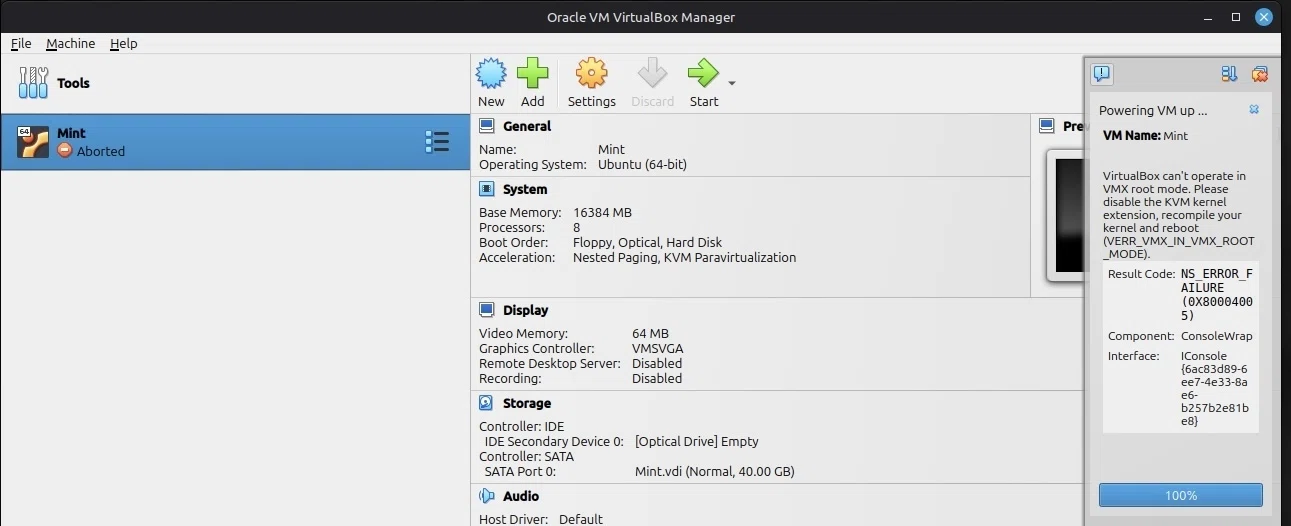
Task: Minimize the VirtualBox Manager window
Action: click(1209, 17)
